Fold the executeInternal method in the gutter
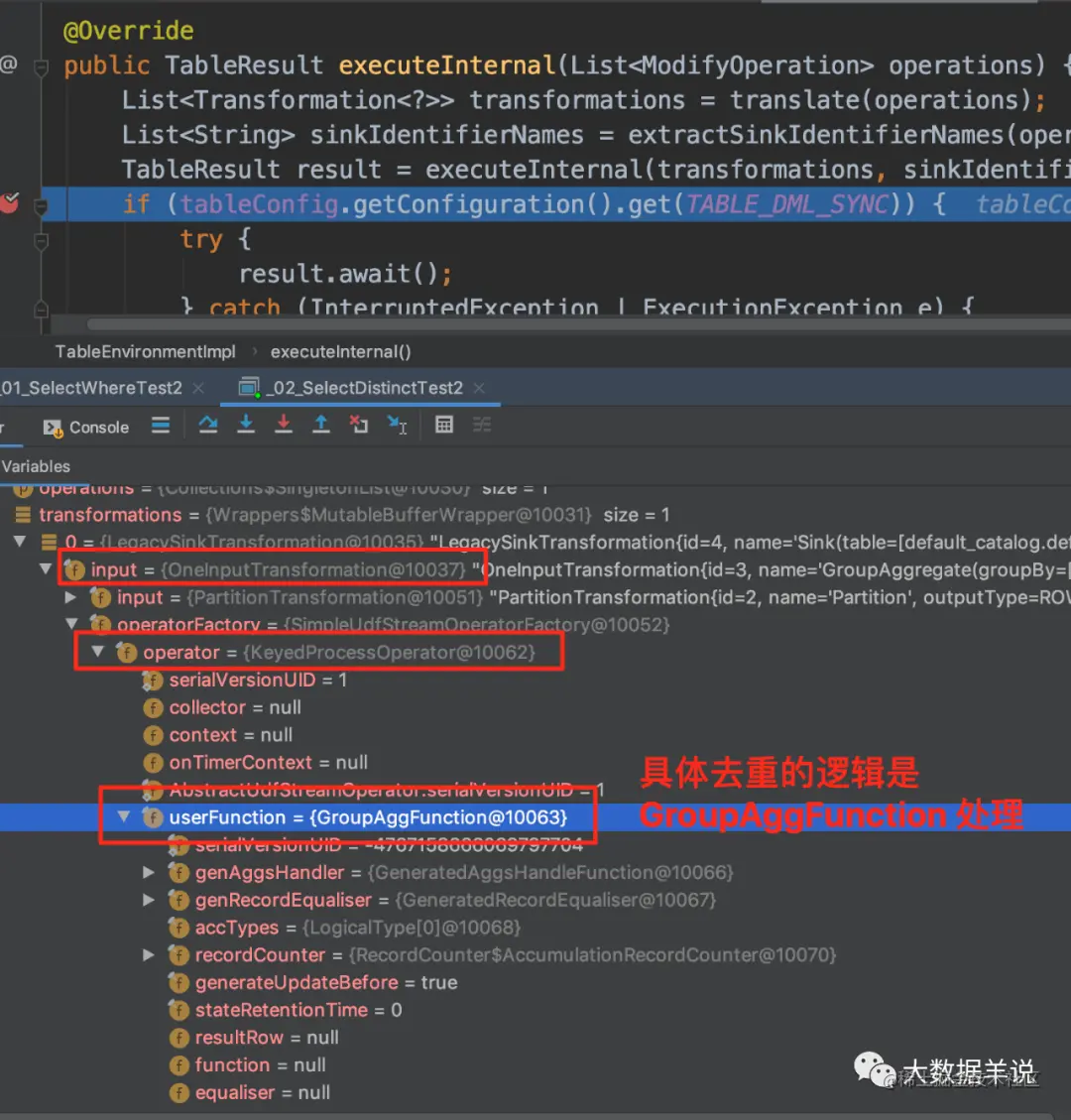The image size is (1071, 1120). [42, 67]
